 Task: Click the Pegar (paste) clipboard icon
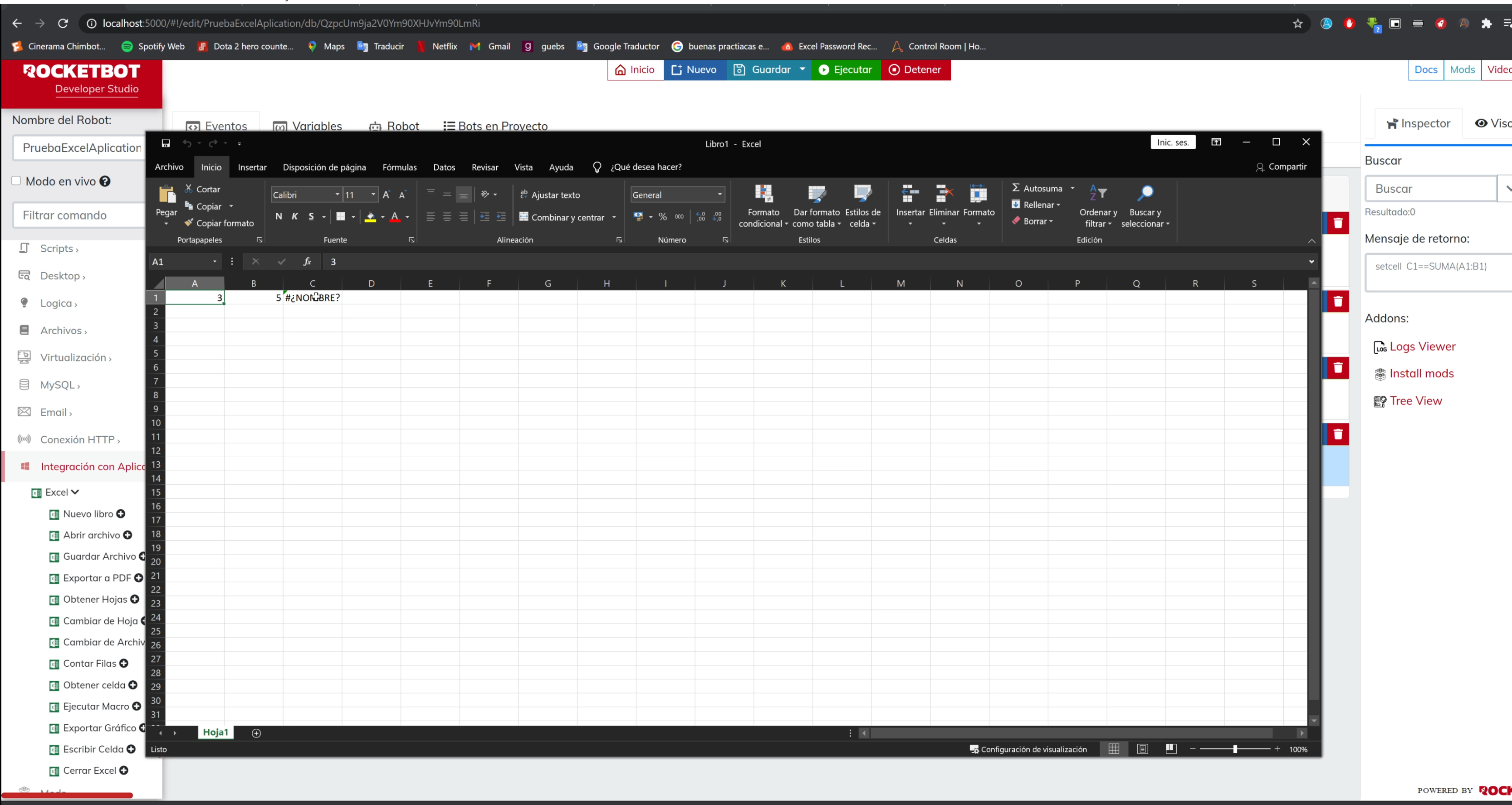click(x=166, y=194)
